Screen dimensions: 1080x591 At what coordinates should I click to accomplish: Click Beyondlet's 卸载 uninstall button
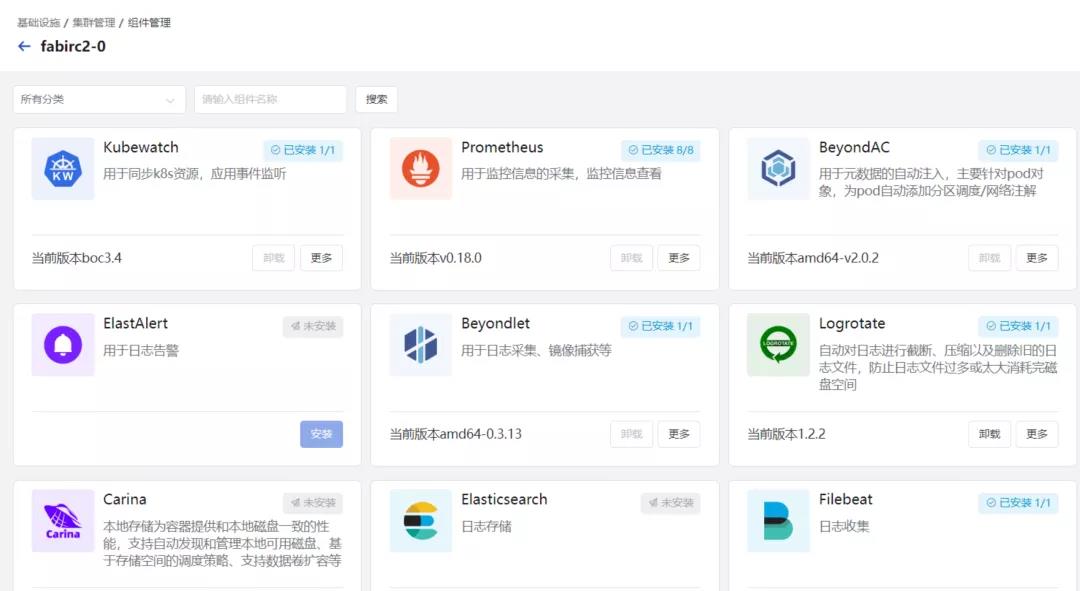tap(632, 434)
